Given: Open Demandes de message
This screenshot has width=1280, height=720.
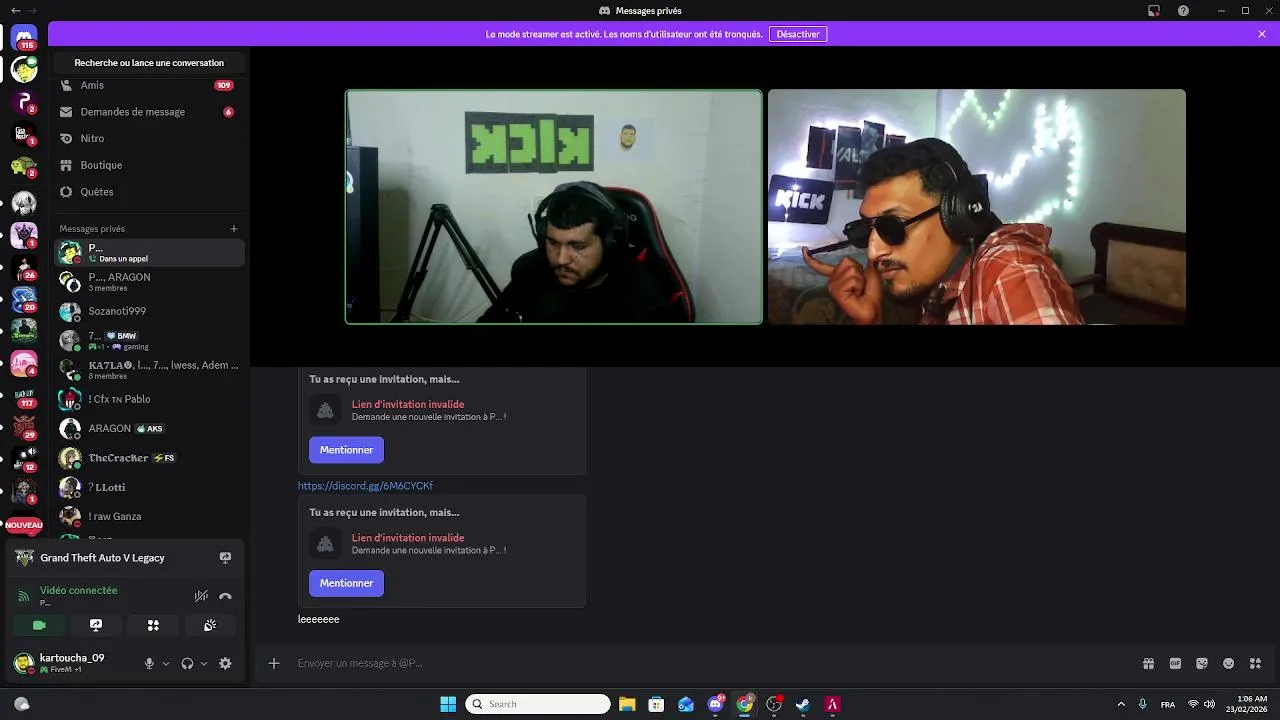Looking at the screenshot, I should point(148,112).
